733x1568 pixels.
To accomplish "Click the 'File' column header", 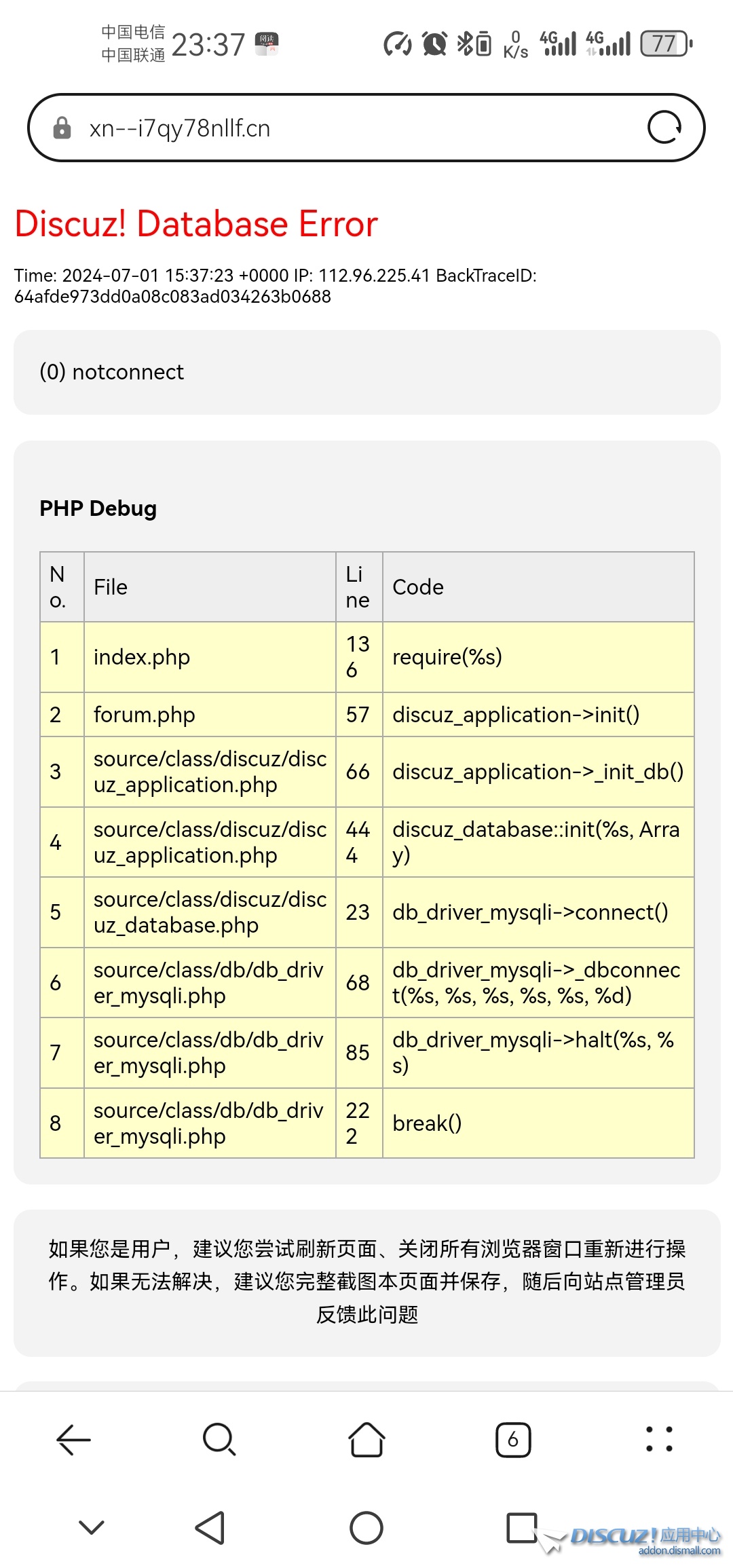I will click(210, 587).
